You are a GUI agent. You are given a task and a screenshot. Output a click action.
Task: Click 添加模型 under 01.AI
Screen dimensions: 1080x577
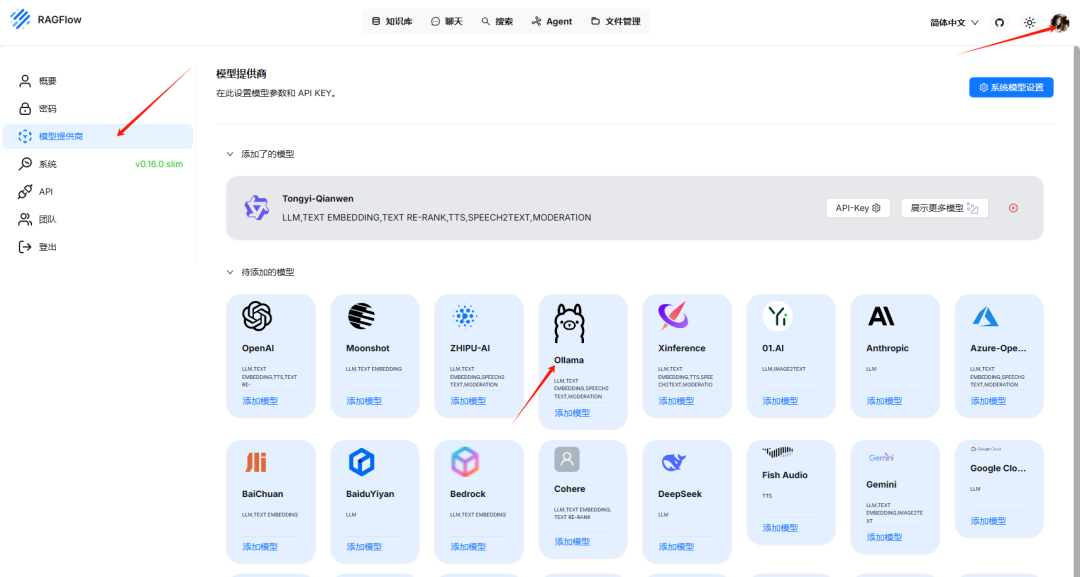coord(780,401)
